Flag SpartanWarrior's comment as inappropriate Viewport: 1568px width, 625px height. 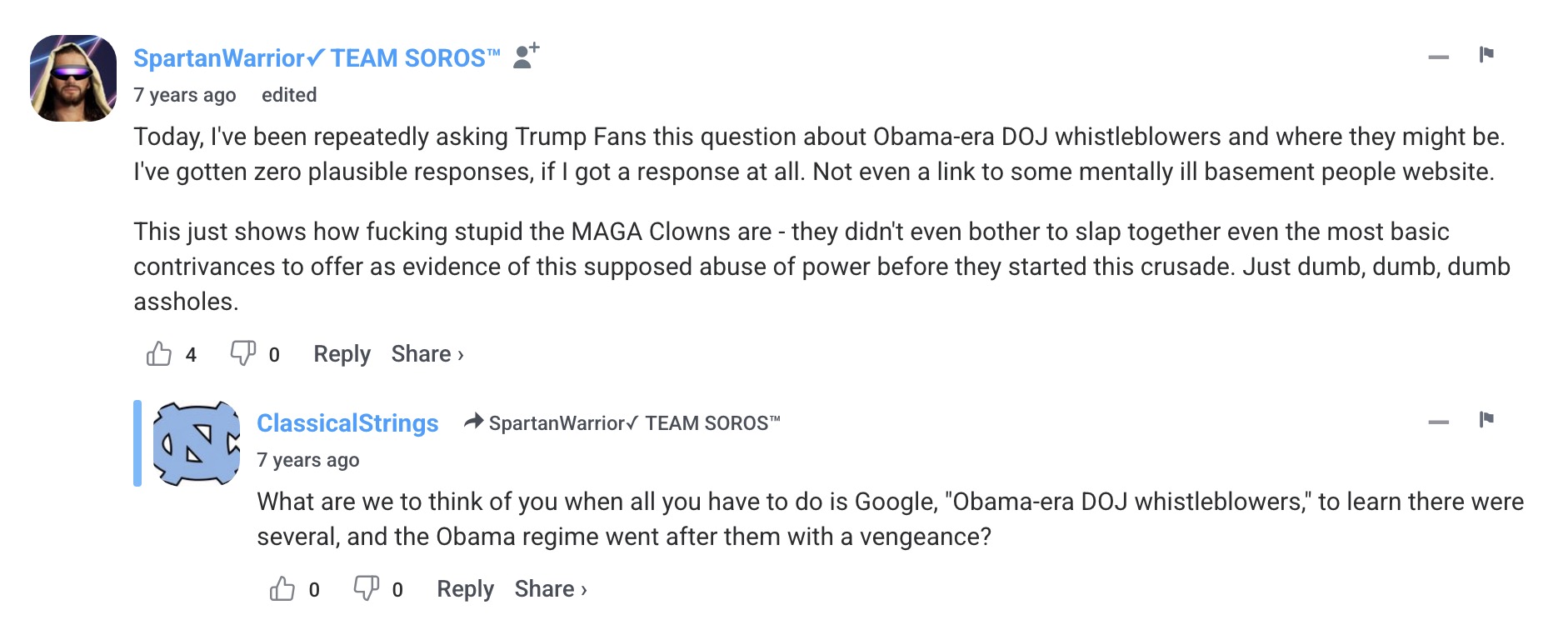click(x=1486, y=55)
